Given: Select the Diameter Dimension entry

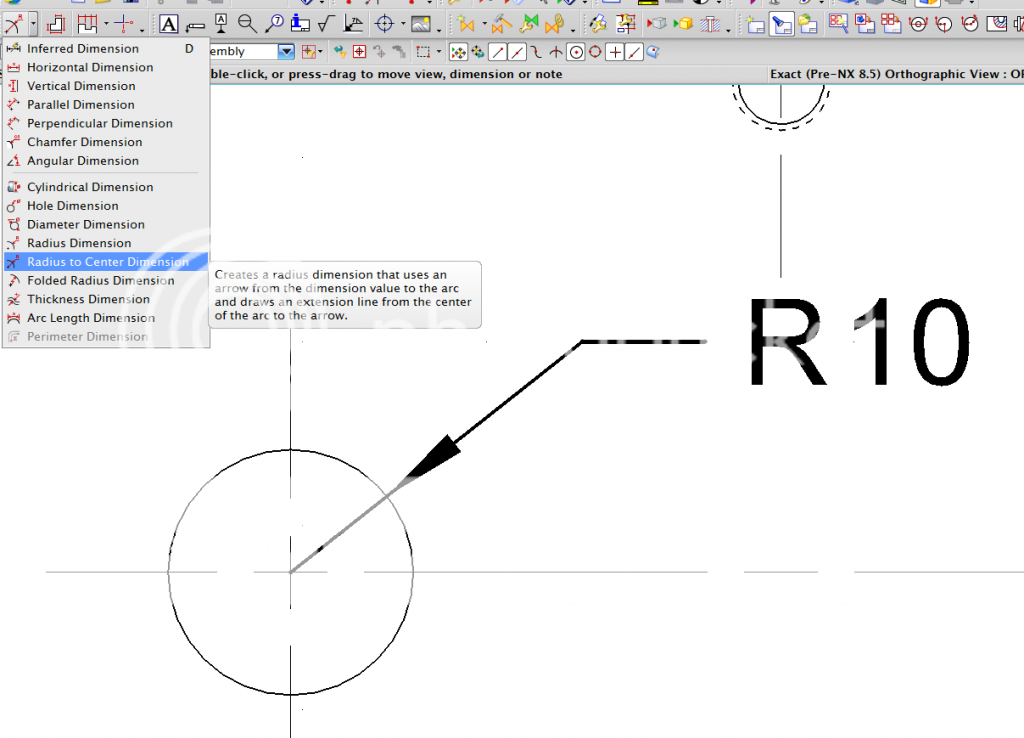Looking at the screenshot, I should [106, 225].
